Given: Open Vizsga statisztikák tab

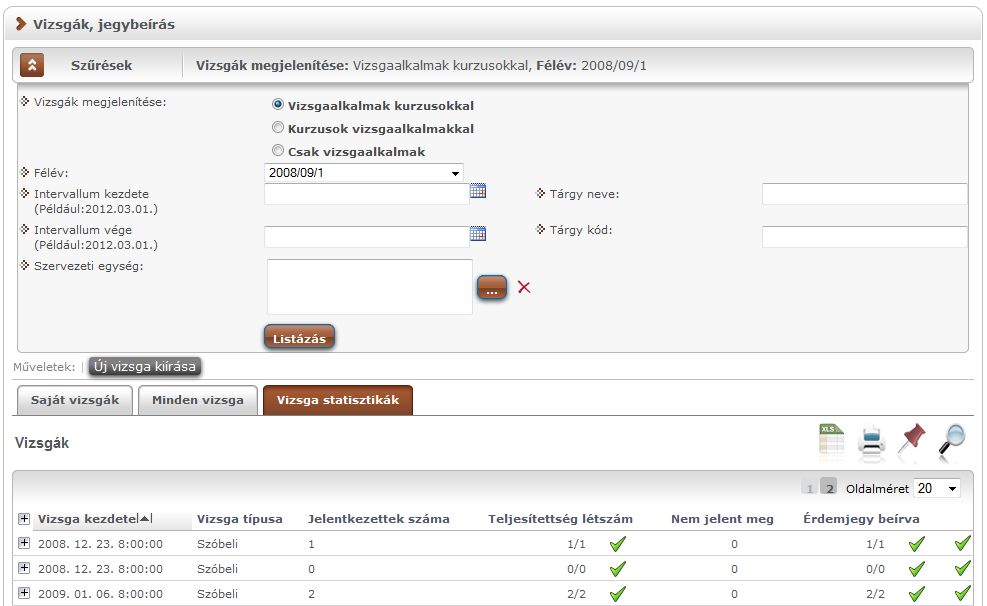Looking at the screenshot, I should pos(338,400).
